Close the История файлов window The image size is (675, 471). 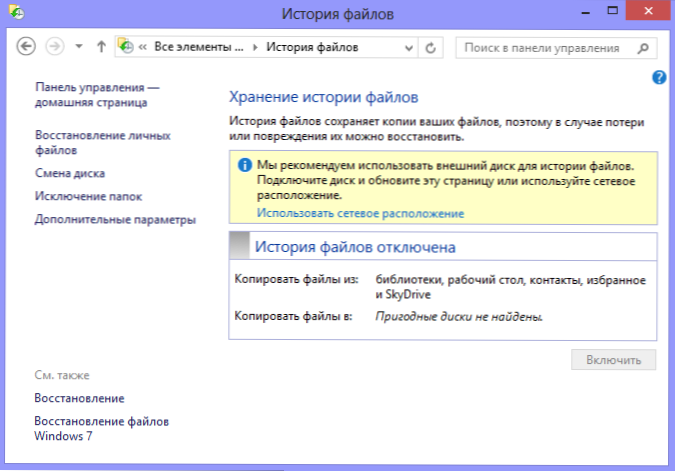click(648, 11)
